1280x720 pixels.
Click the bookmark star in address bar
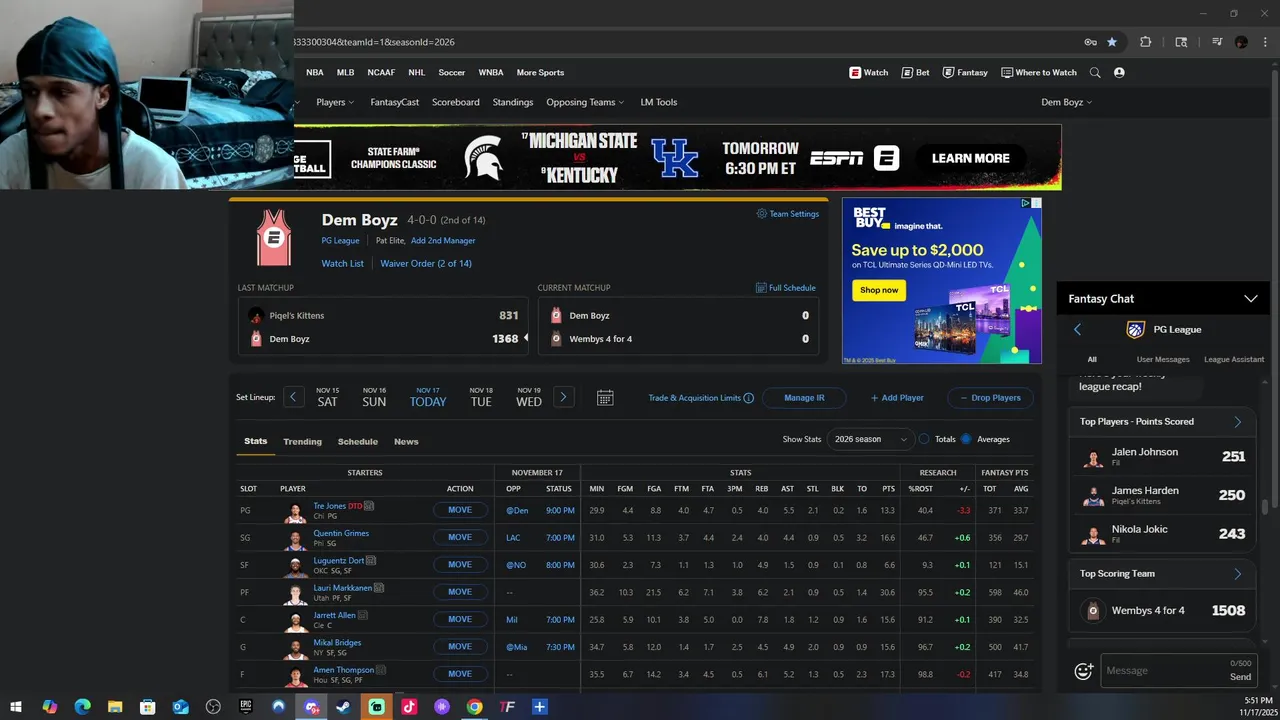click(1112, 42)
